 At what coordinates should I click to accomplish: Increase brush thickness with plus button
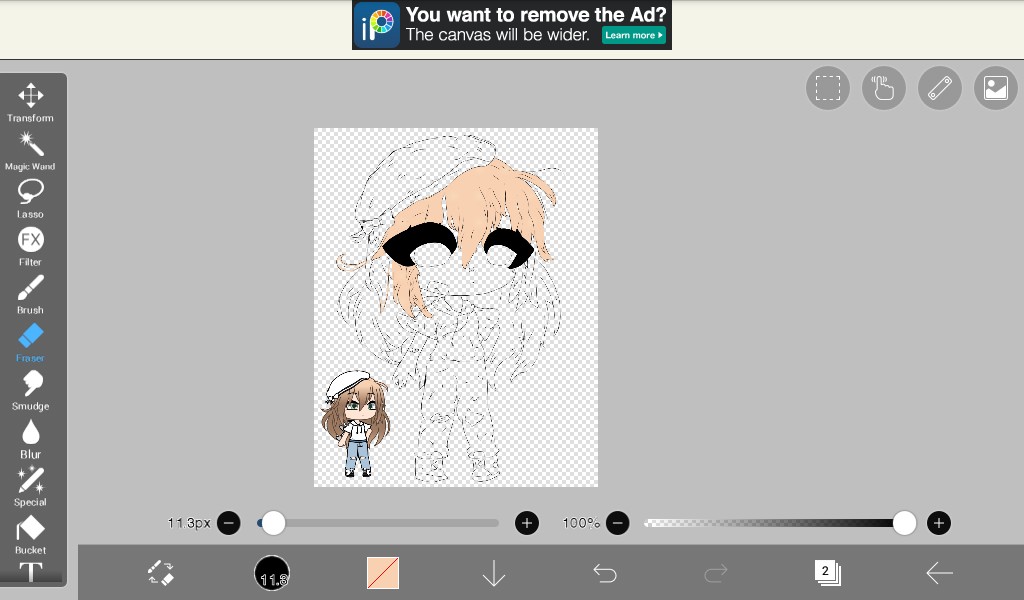tap(527, 523)
